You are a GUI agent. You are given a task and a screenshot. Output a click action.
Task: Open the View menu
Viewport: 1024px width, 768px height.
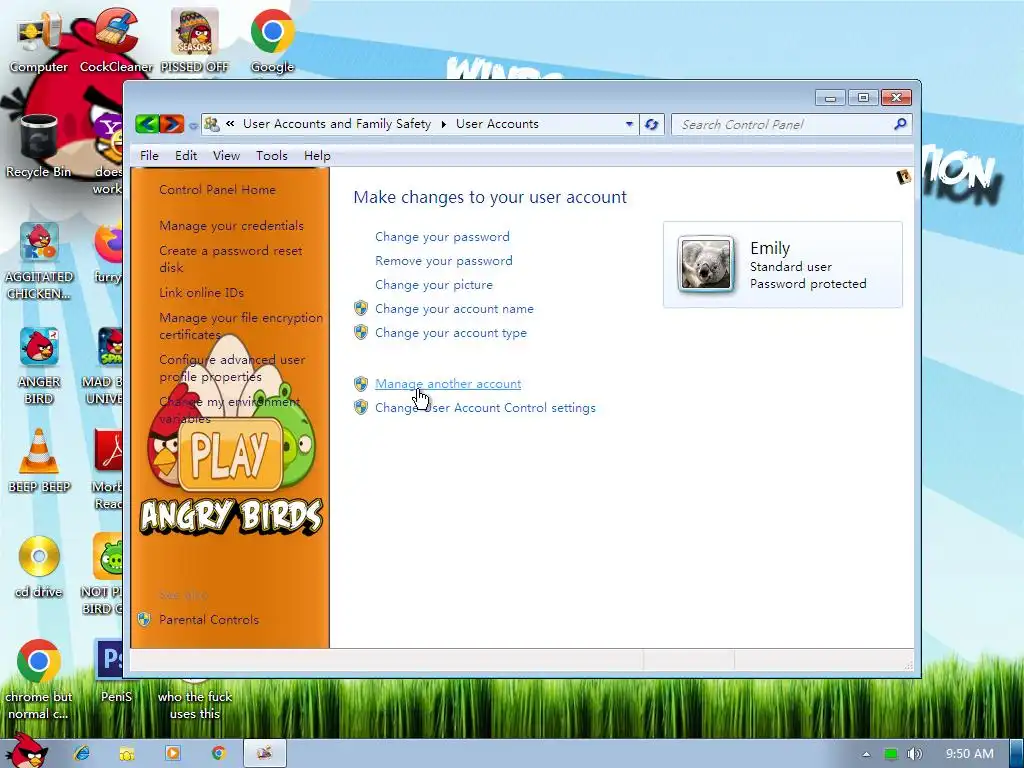(226, 155)
